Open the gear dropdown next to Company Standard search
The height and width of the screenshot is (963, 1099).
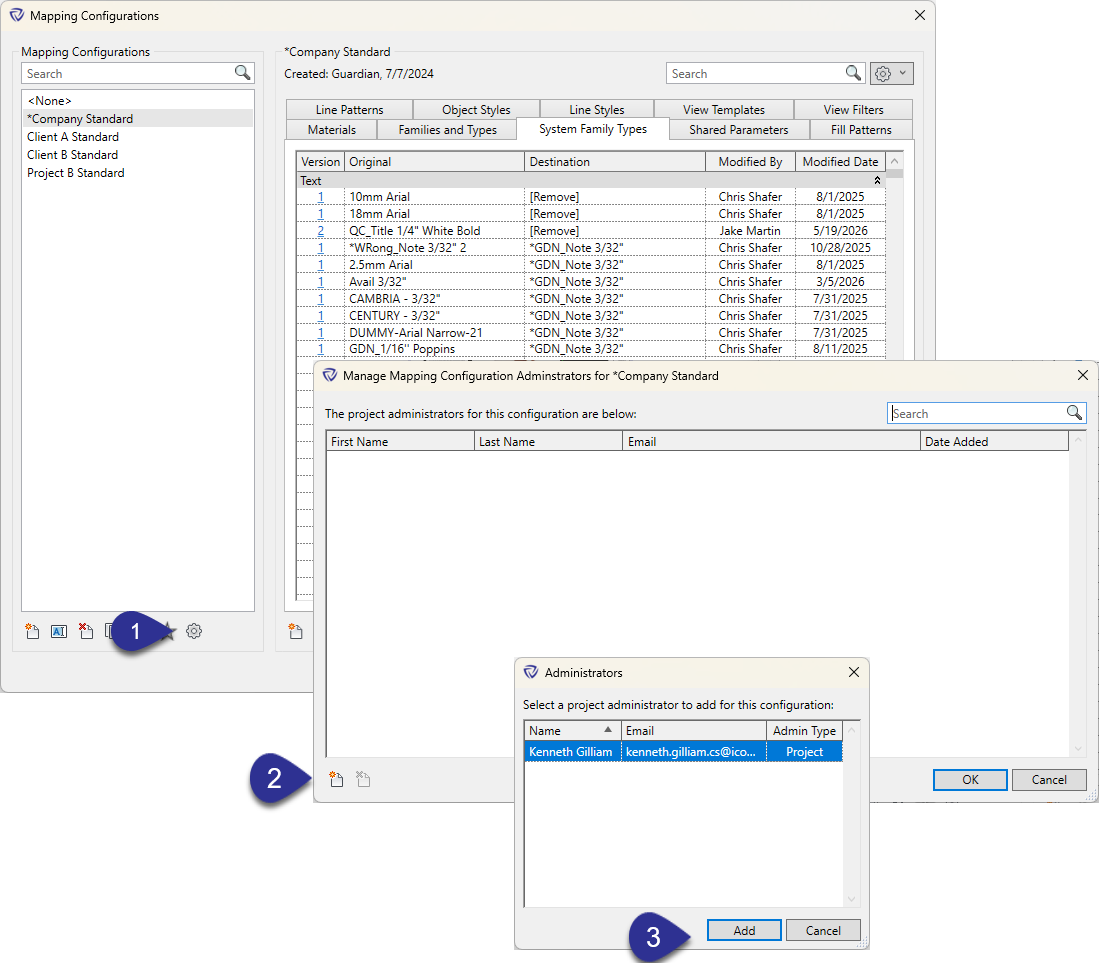point(892,74)
